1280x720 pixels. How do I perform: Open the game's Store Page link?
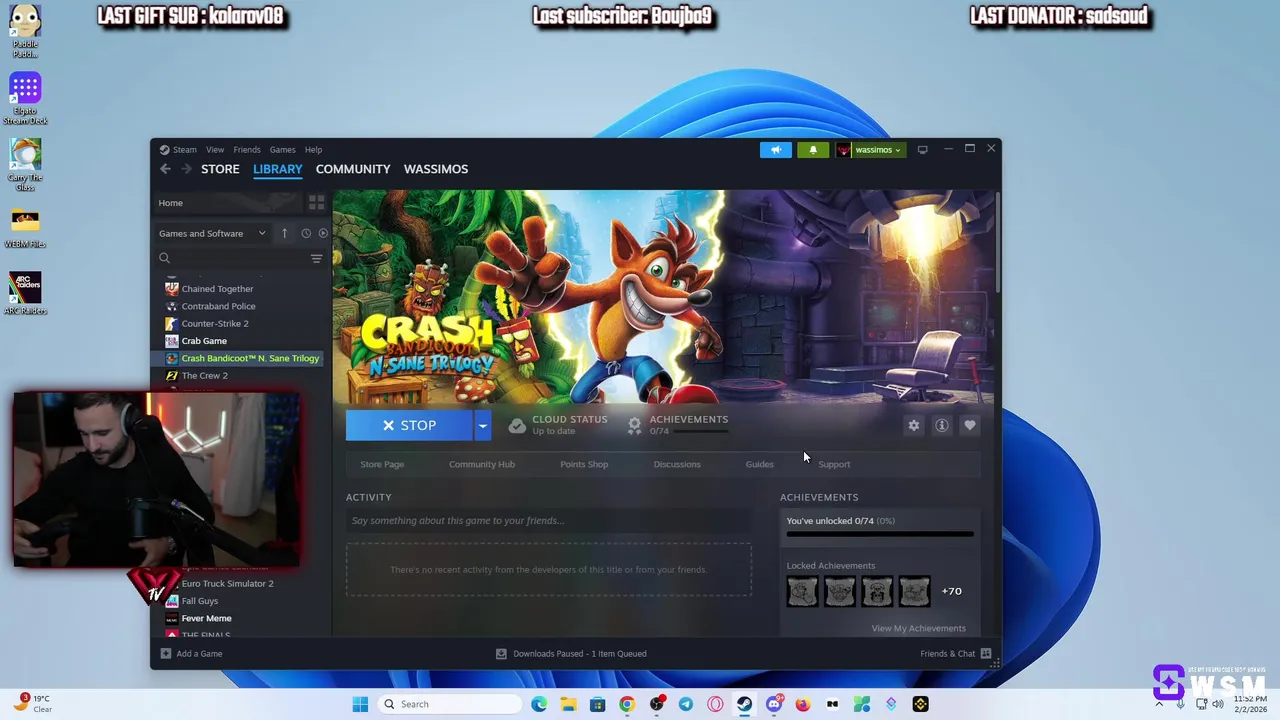point(382,464)
